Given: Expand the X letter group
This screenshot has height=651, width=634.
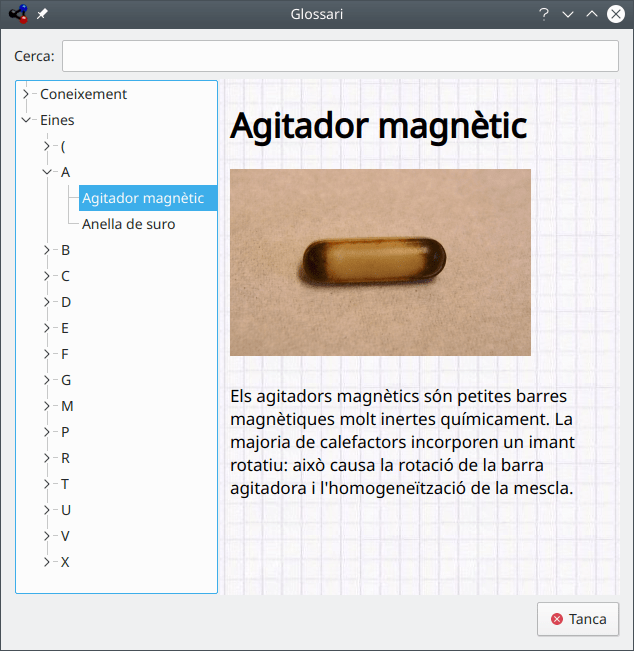Looking at the screenshot, I should [x=47, y=562].
